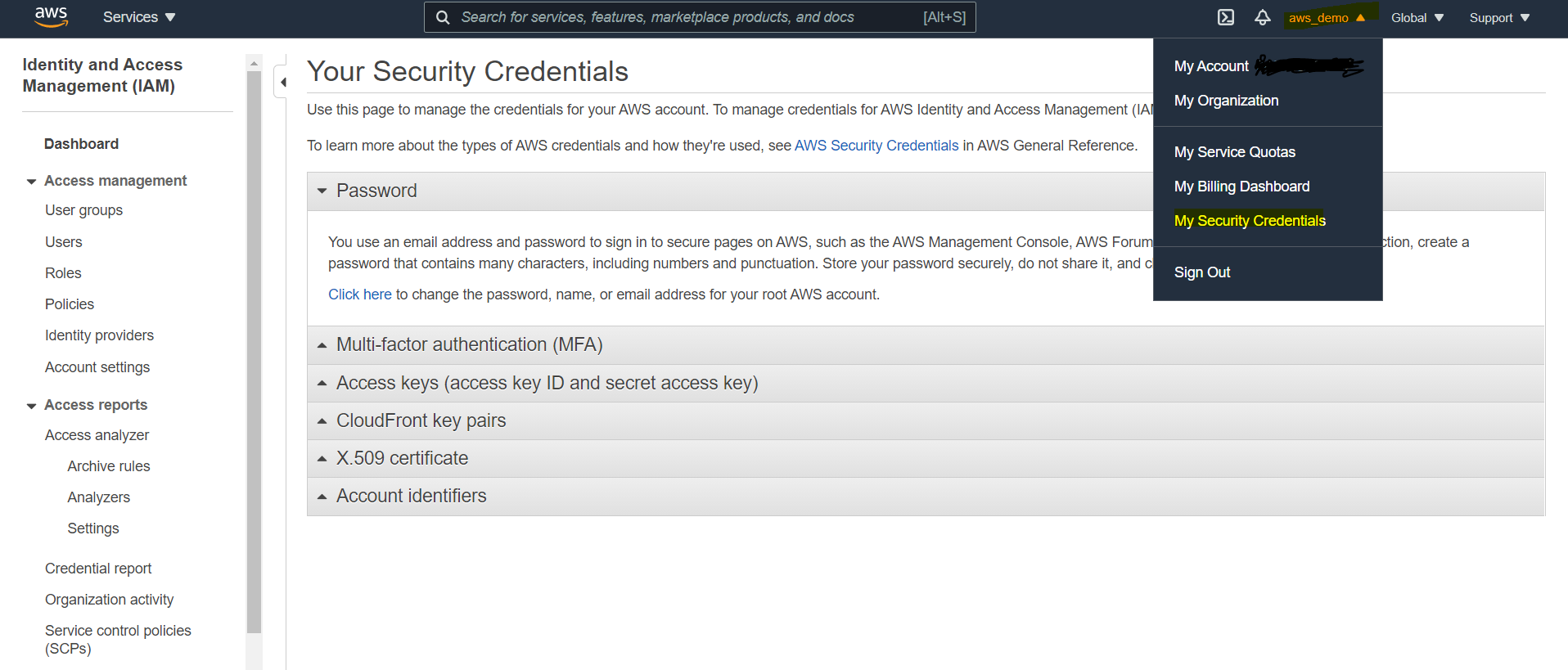
Task: Open Account settings page
Action: pyautogui.click(x=97, y=367)
